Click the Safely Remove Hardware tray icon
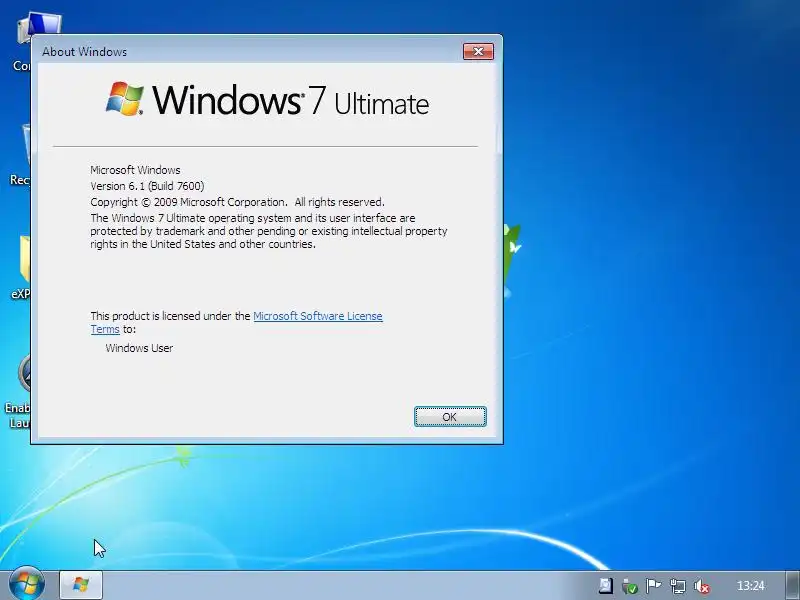 pos(630,586)
